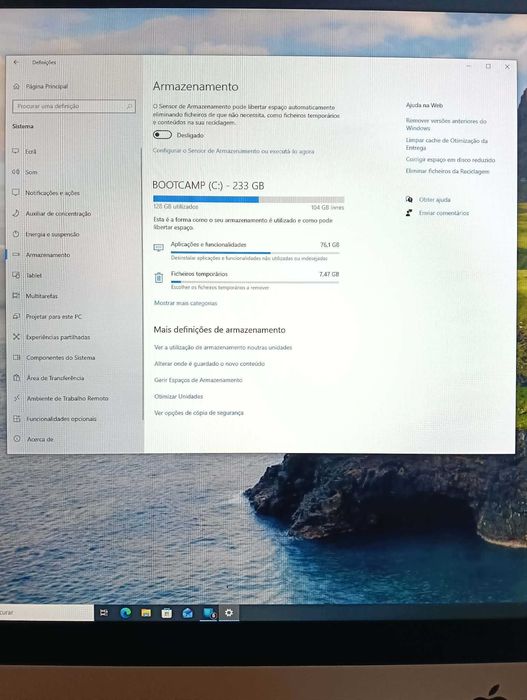Click the 104 GB livres text
This screenshot has width=527, height=700.
(327, 208)
